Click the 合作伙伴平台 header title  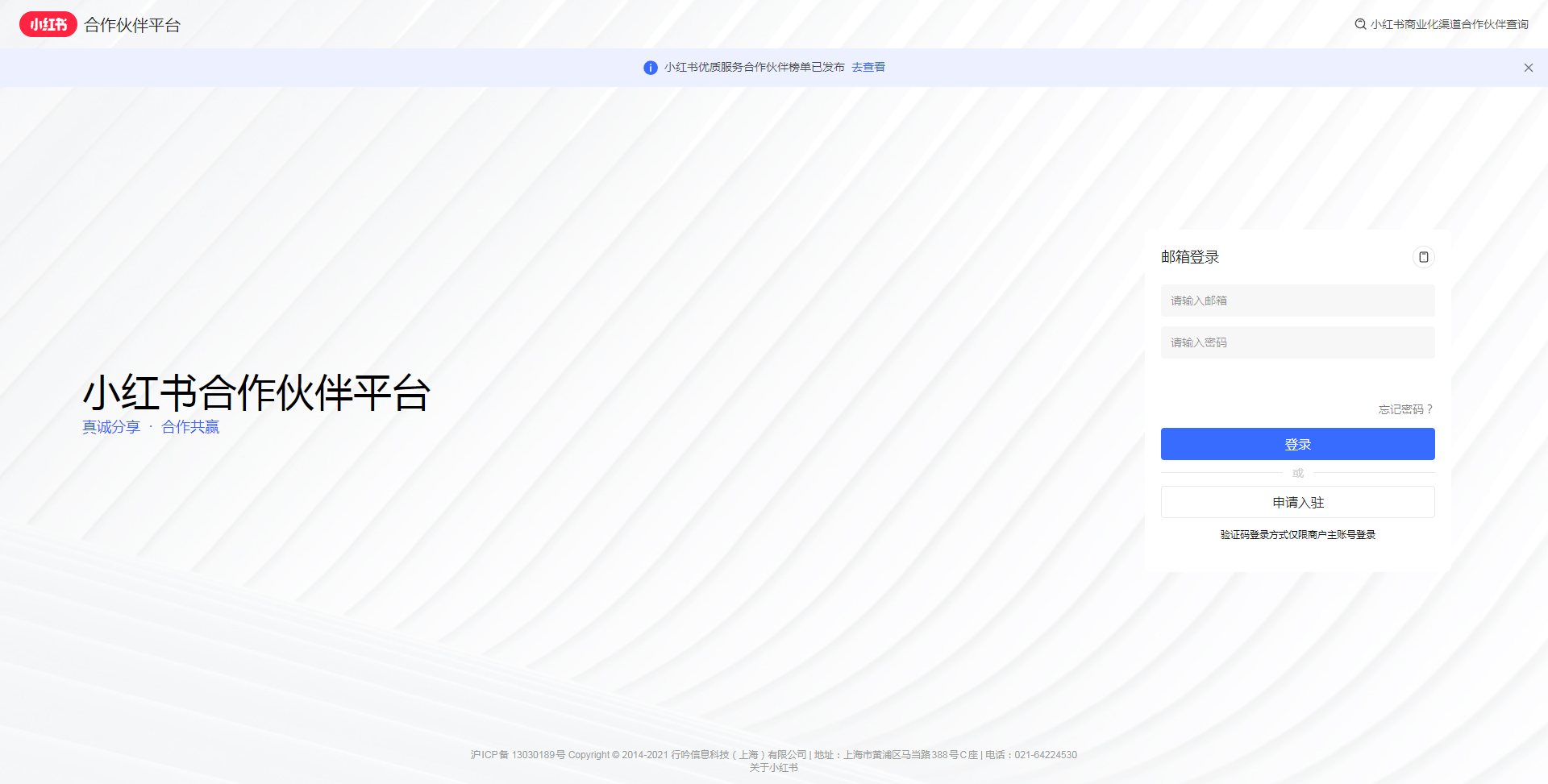pyautogui.click(x=132, y=24)
